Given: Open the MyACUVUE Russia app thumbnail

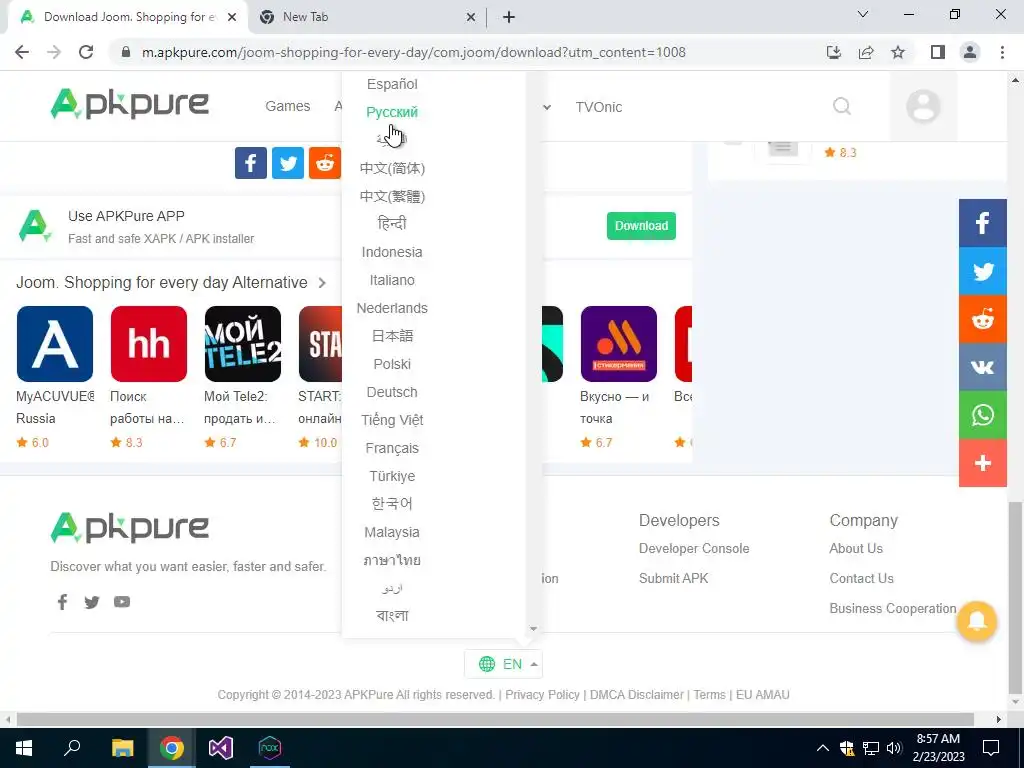Looking at the screenshot, I should pyautogui.click(x=55, y=344).
